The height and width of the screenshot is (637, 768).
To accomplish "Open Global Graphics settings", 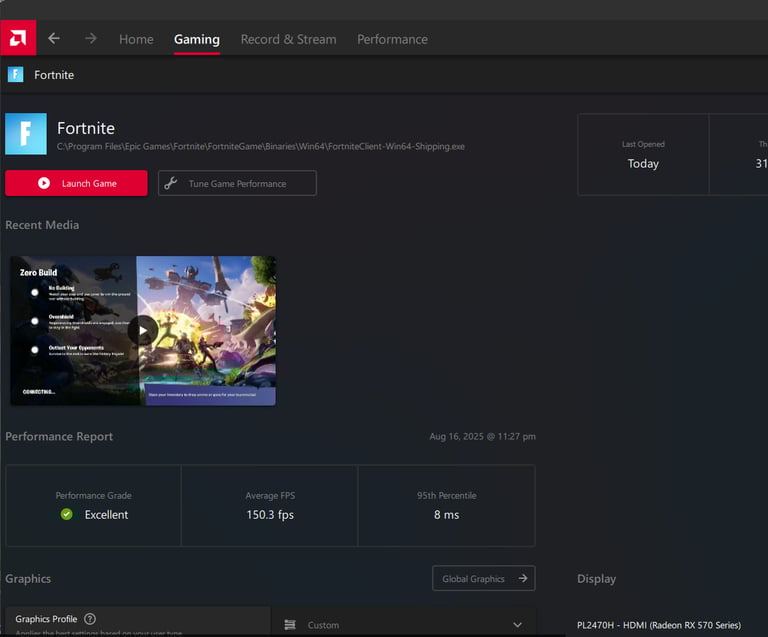I will click(483, 578).
